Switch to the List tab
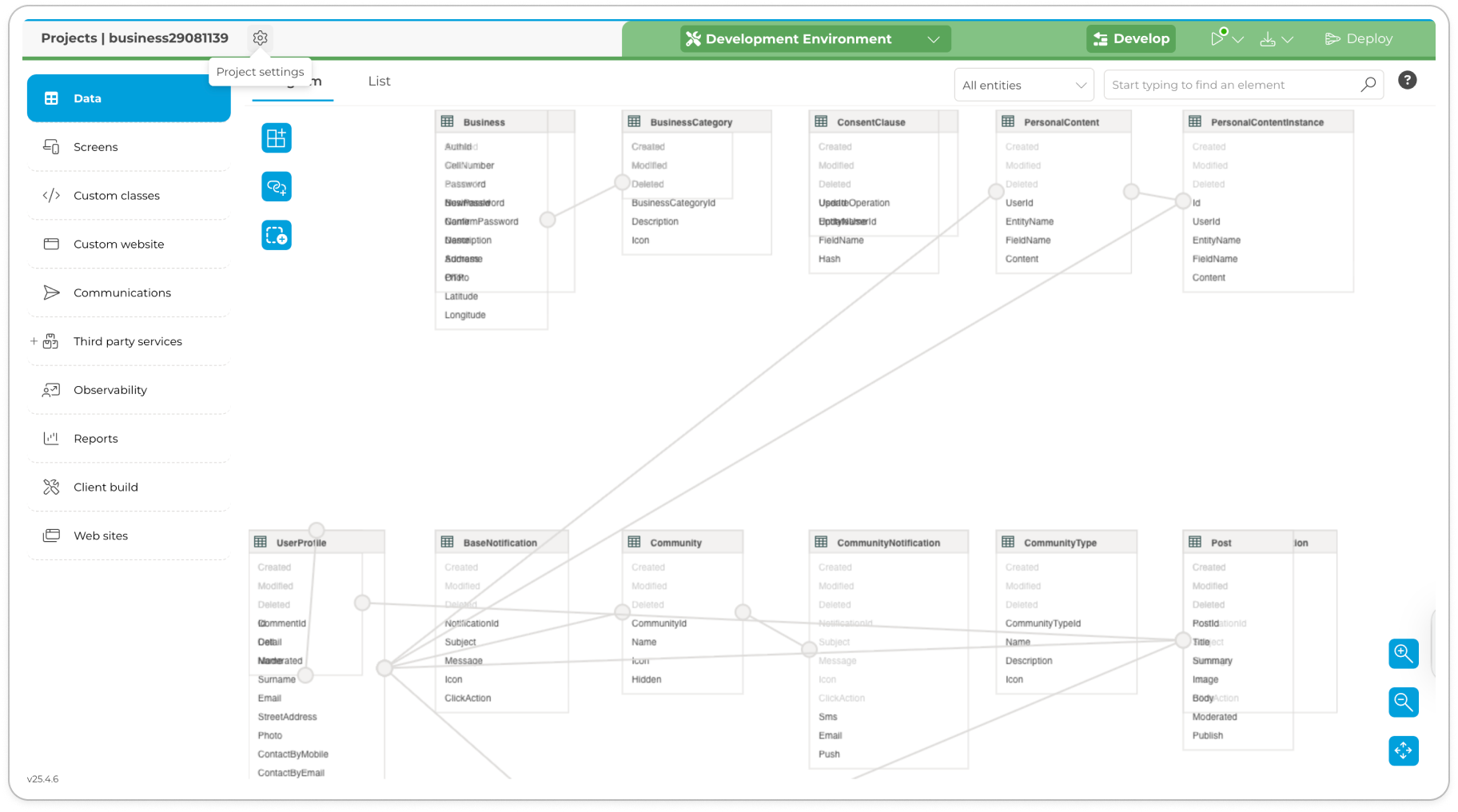Viewport: 1458px width, 812px height. tap(379, 82)
